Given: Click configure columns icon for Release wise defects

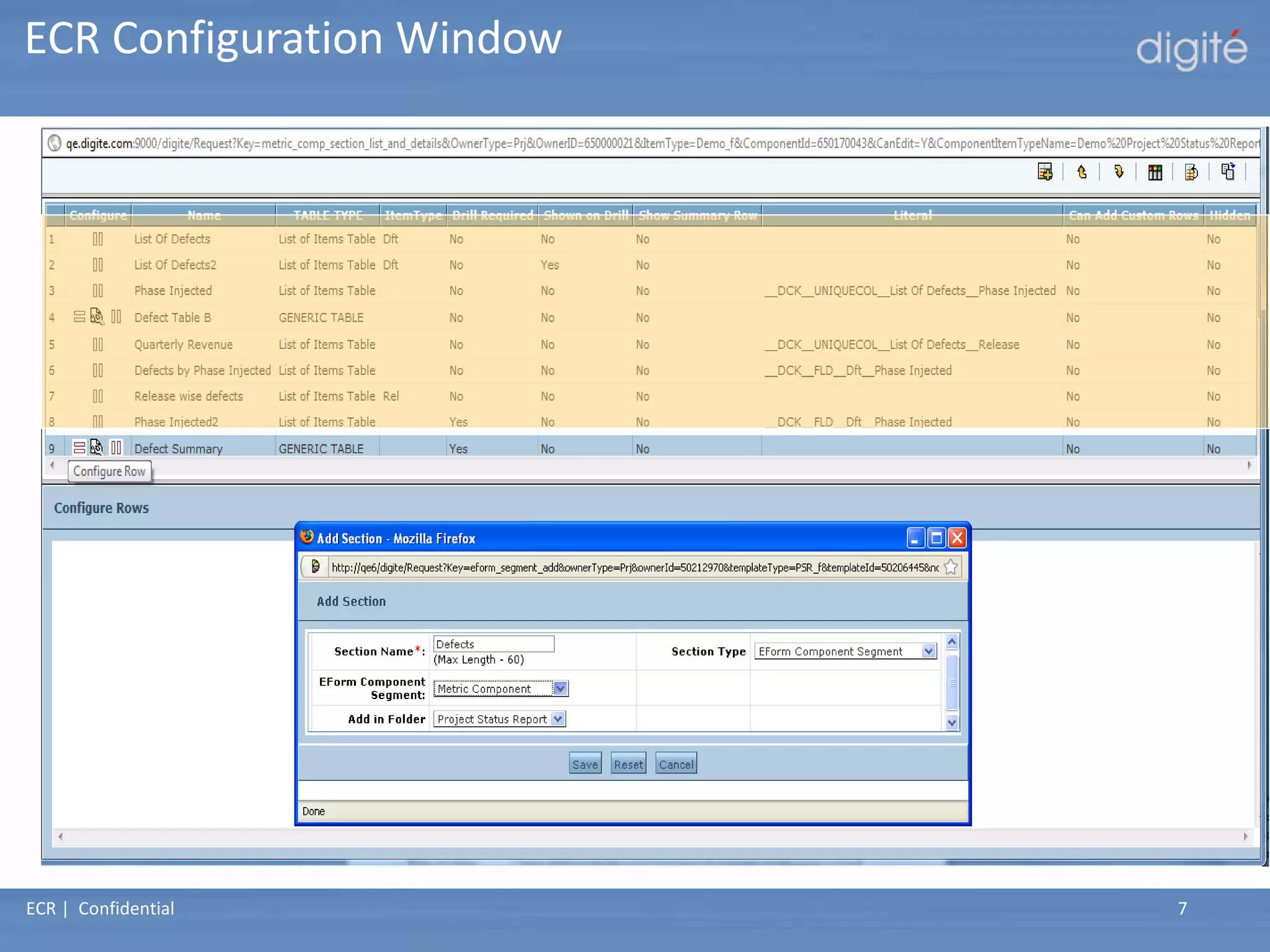Looking at the screenshot, I should 98,396.
